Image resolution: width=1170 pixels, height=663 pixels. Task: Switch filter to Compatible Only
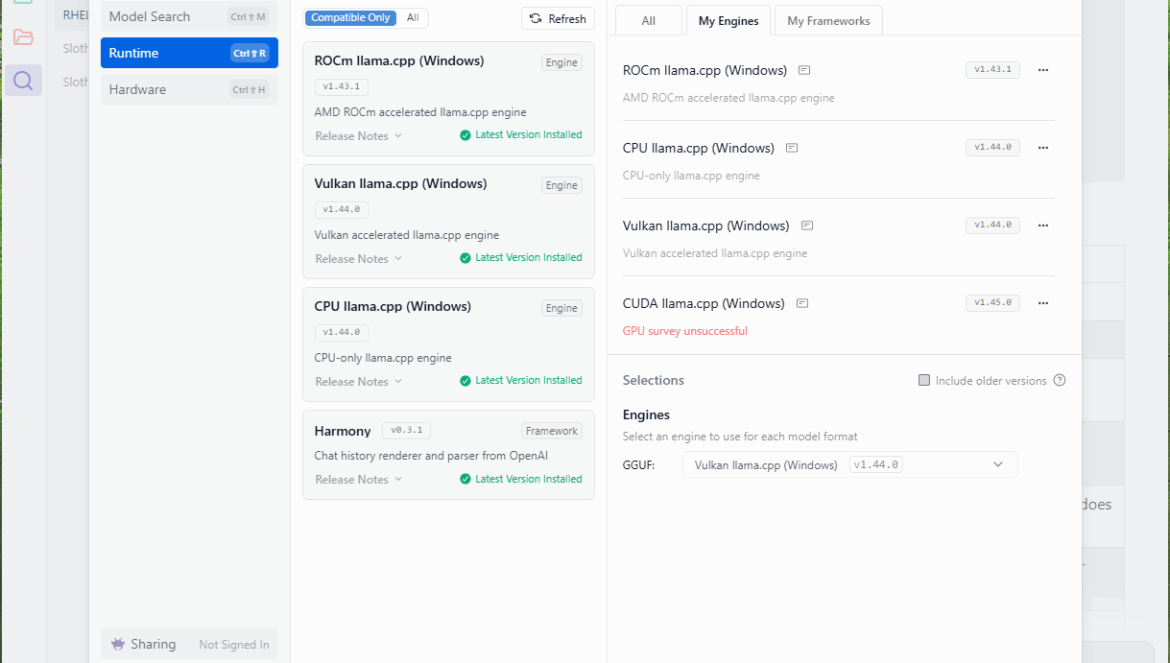pyautogui.click(x=350, y=18)
